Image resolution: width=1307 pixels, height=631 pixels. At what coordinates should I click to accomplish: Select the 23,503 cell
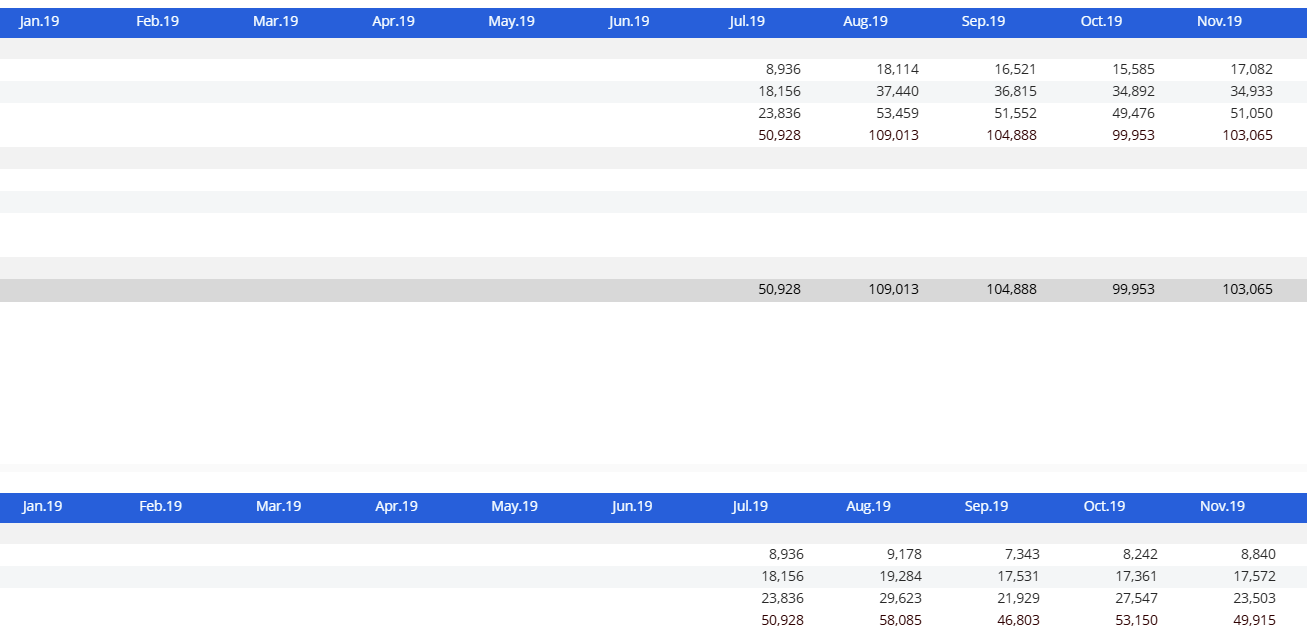[1254, 598]
